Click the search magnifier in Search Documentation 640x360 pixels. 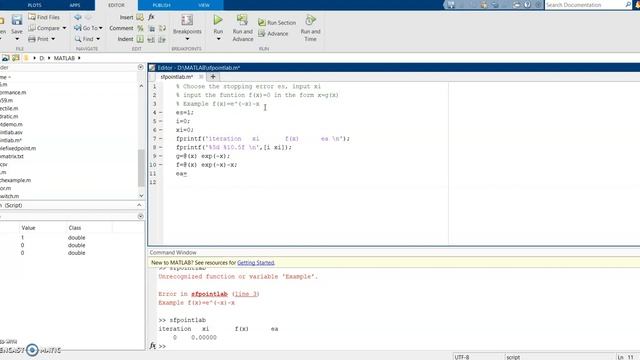628,4
